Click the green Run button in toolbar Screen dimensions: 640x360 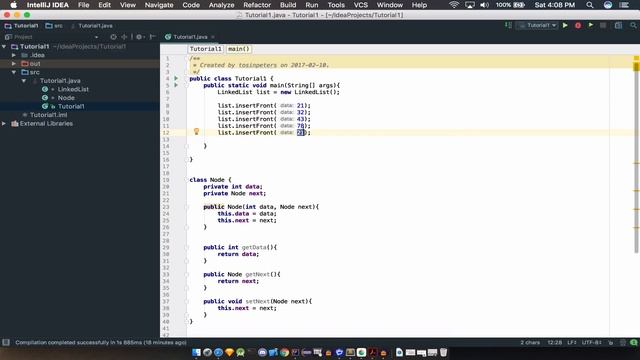coord(565,25)
